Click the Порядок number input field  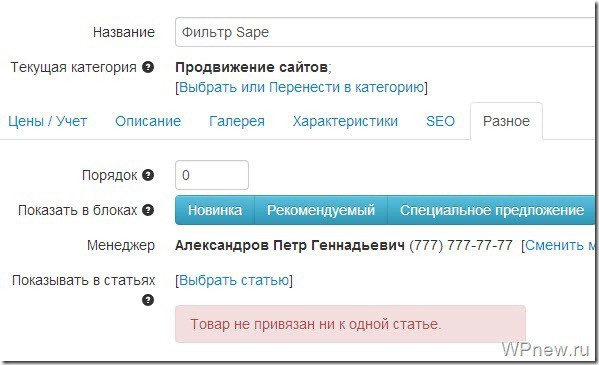click(212, 175)
